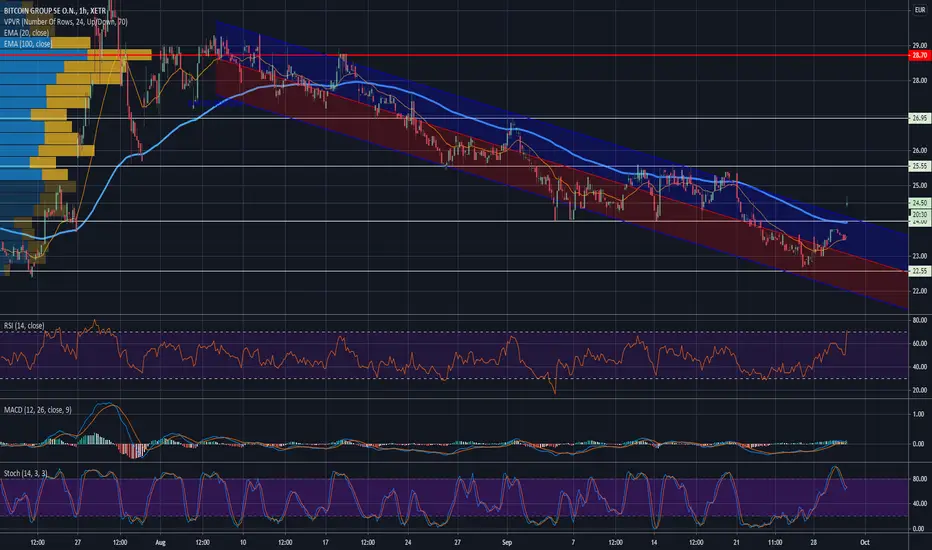Click 20.00 on the RSI axis
Image resolution: width=932 pixels, height=550 pixels.
coord(920,390)
